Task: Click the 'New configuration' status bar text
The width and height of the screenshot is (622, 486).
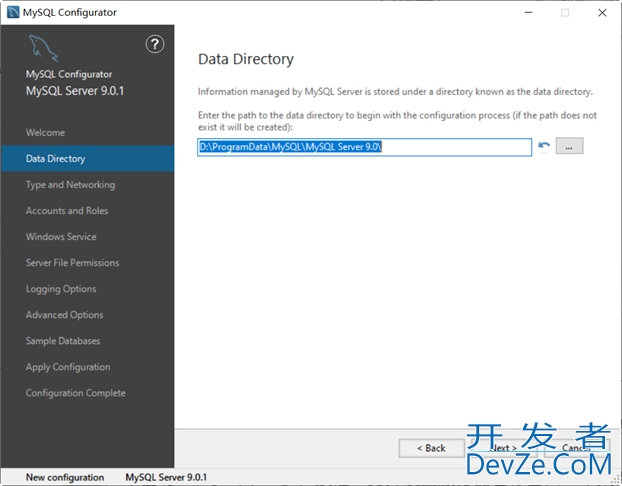Action: [x=65, y=477]
